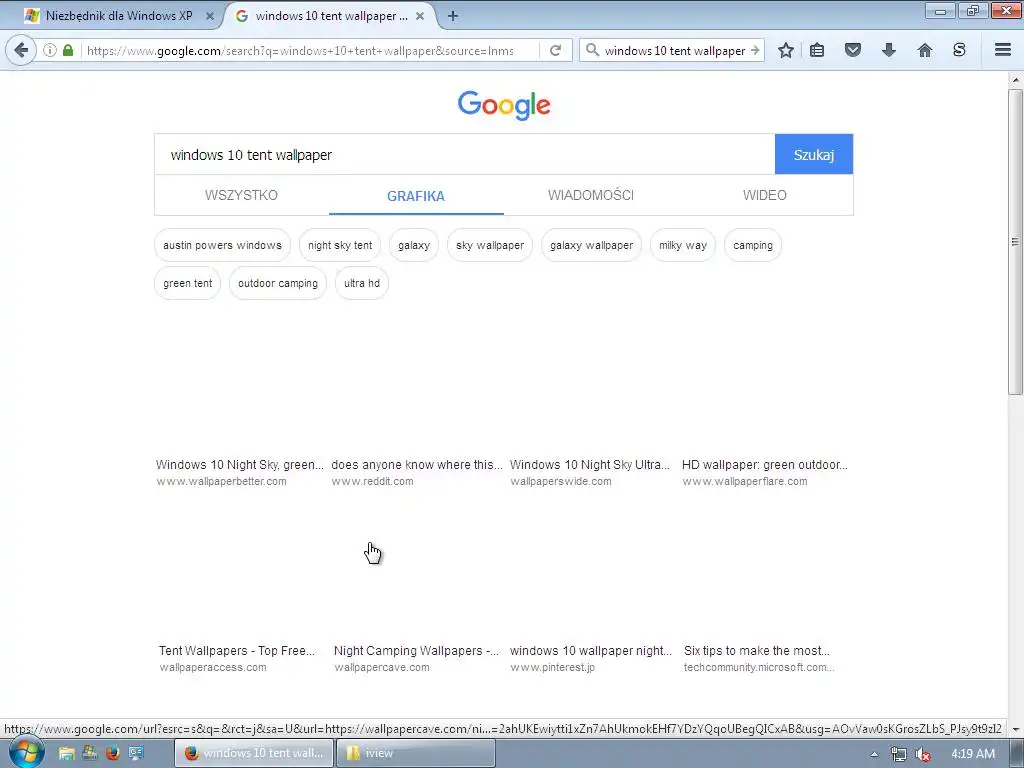Image resolution: width=1024 pixels, height=768 pixels.
Task: Show bookmarks list icon
Action: (x=817, y=50)
